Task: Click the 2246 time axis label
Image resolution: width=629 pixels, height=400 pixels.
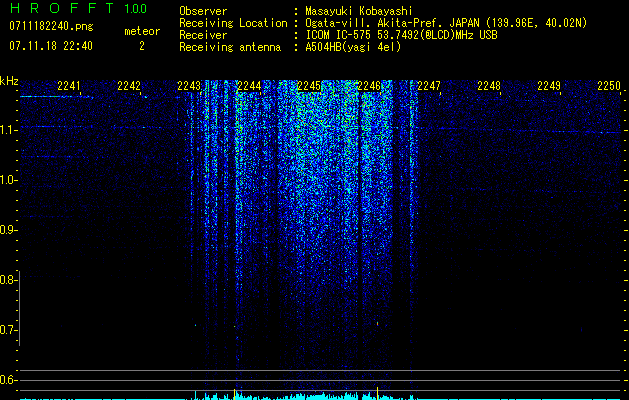Action: coord(369,86)
